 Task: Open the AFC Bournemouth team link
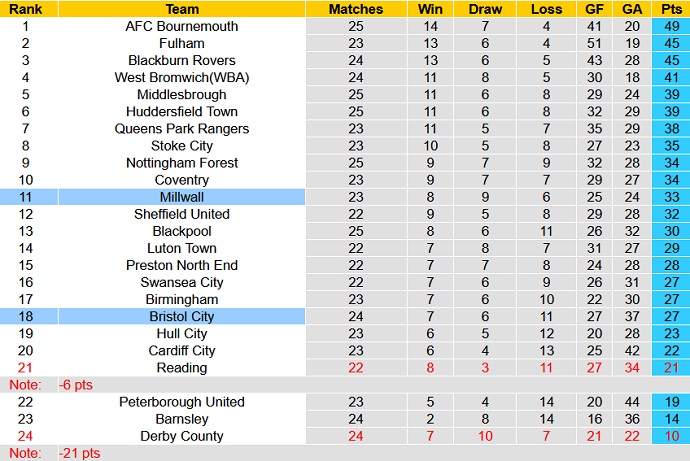(x=181, y=26)
